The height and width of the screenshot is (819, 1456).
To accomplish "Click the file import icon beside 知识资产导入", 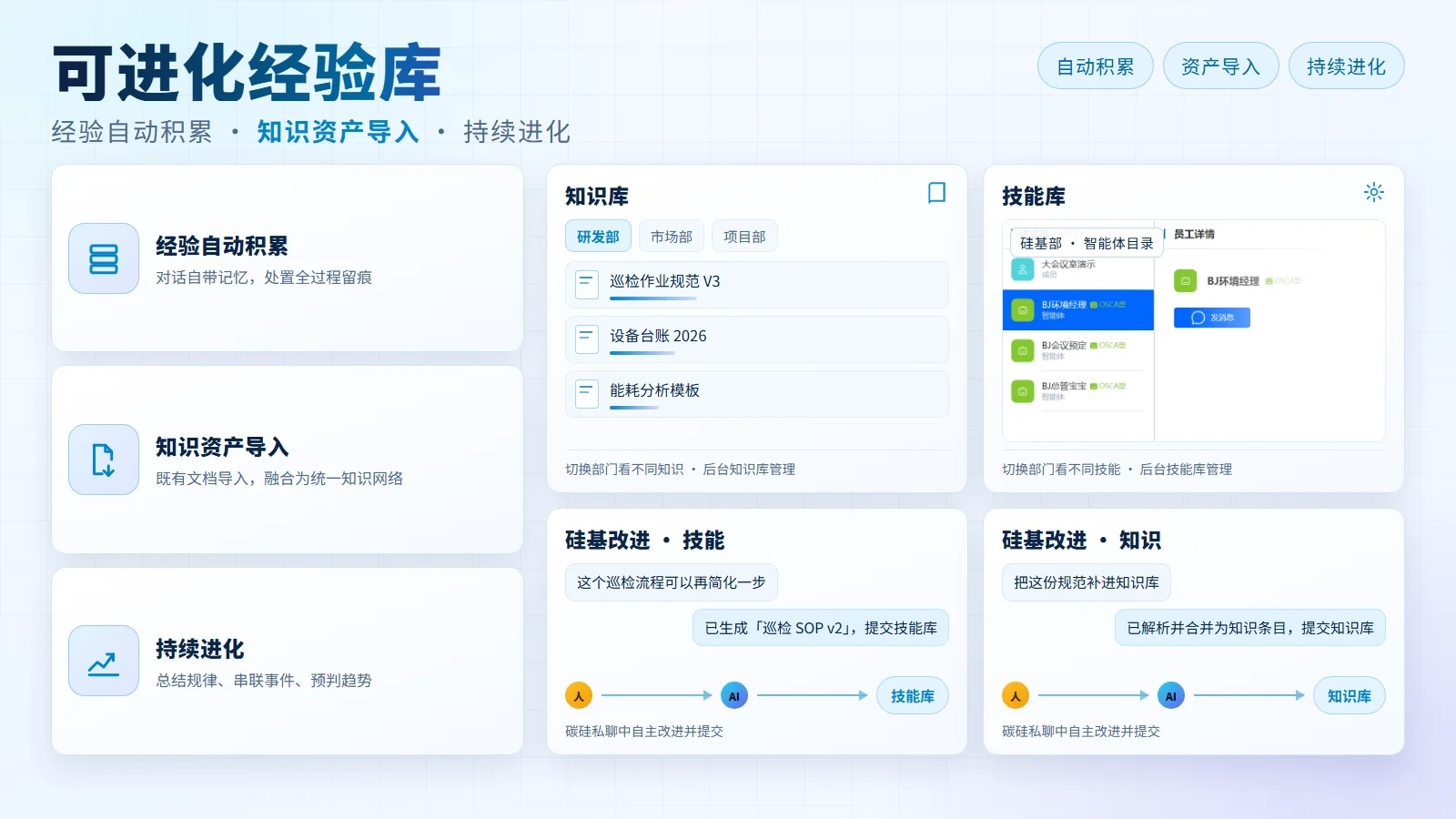I will point(104,460).
